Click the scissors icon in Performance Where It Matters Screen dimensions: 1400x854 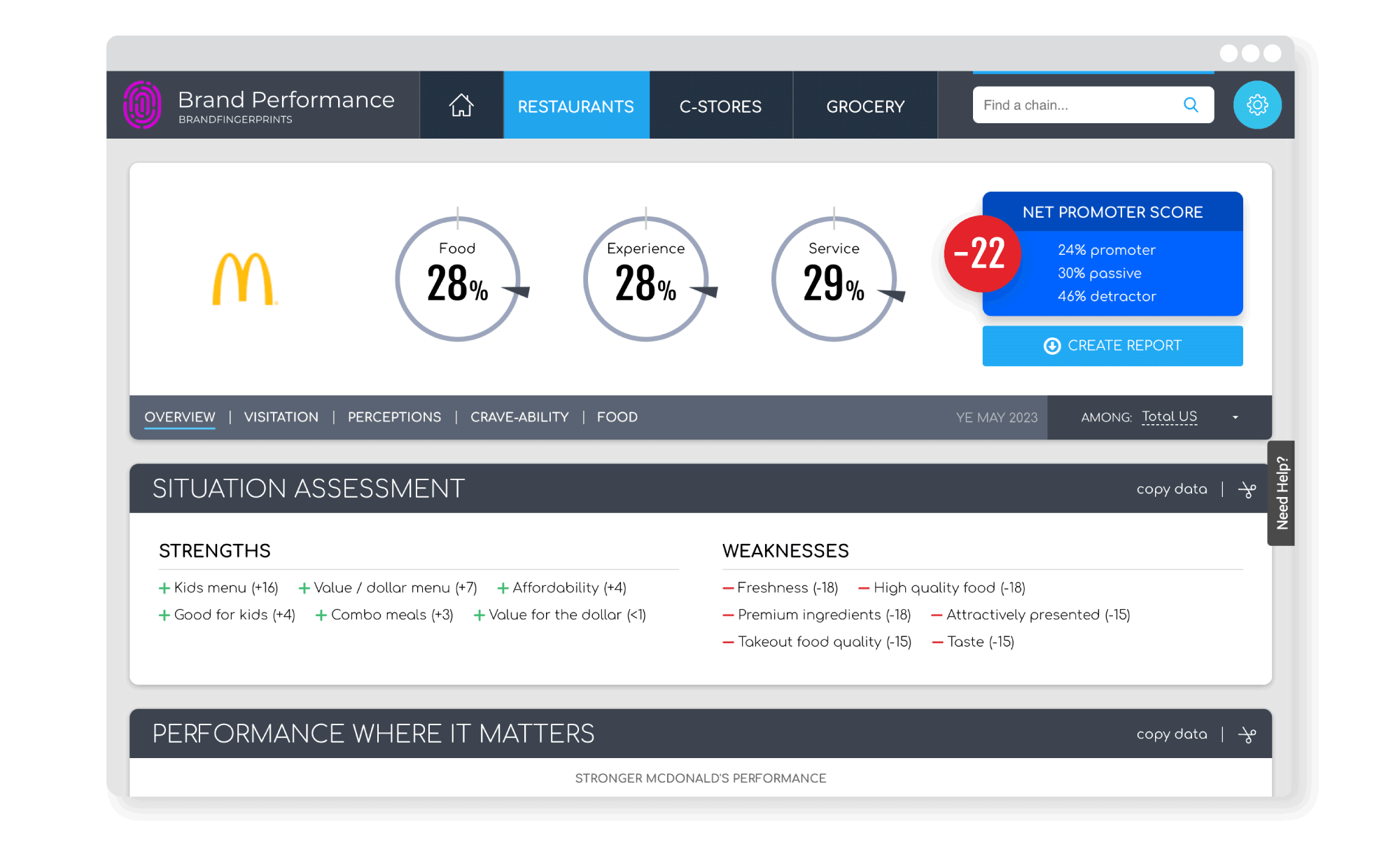[x=1247, y=734]
